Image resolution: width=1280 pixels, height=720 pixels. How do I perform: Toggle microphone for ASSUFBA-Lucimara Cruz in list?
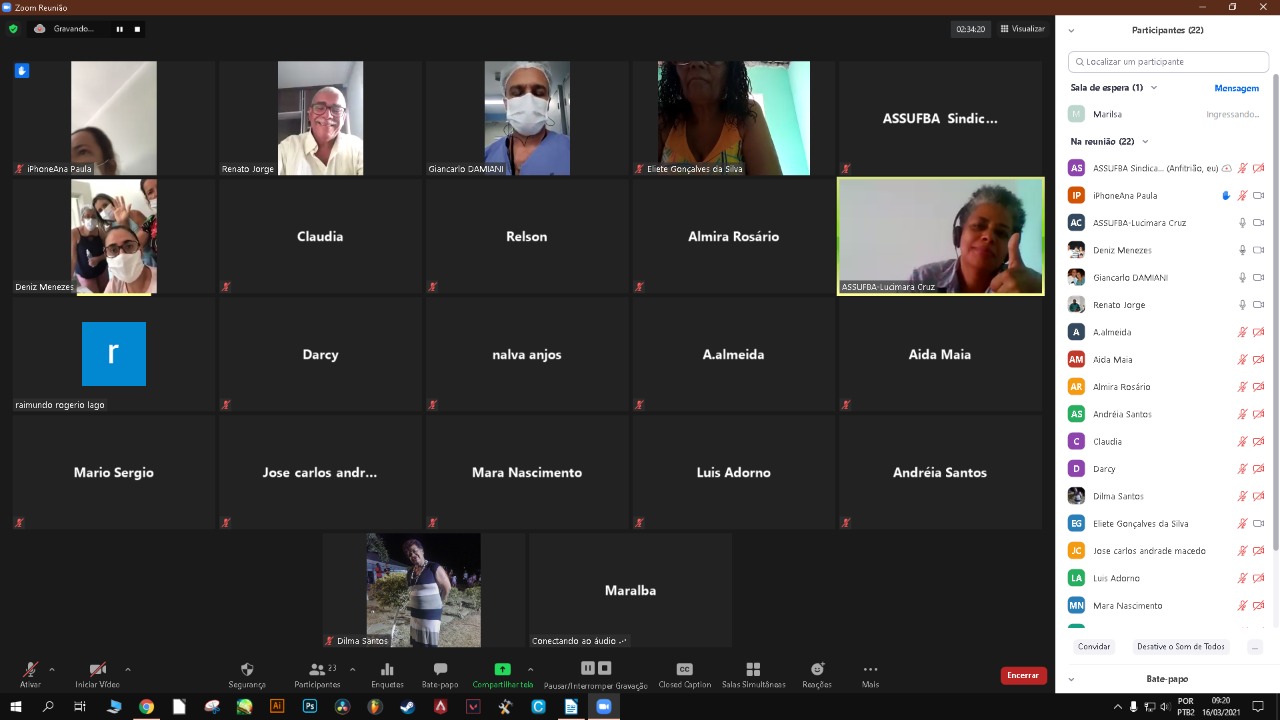point(1242,223)
